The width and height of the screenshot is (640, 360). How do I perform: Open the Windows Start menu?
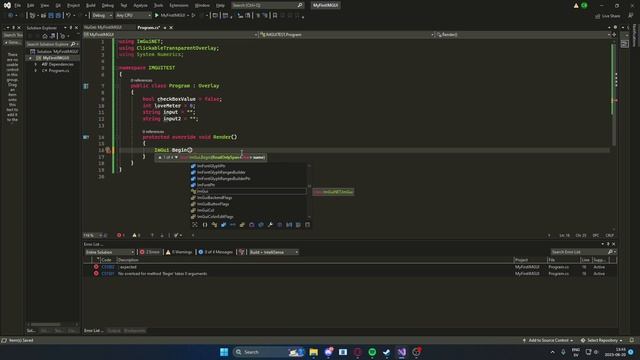pos(224,352)
